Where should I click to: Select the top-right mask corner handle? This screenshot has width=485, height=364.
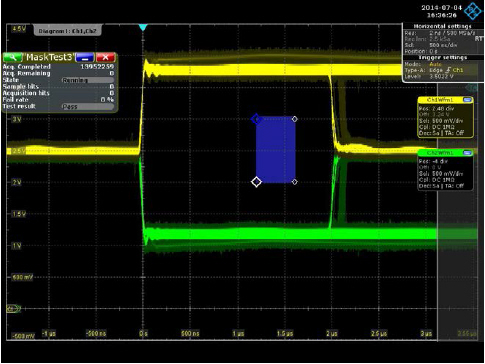tap(295, 119)
